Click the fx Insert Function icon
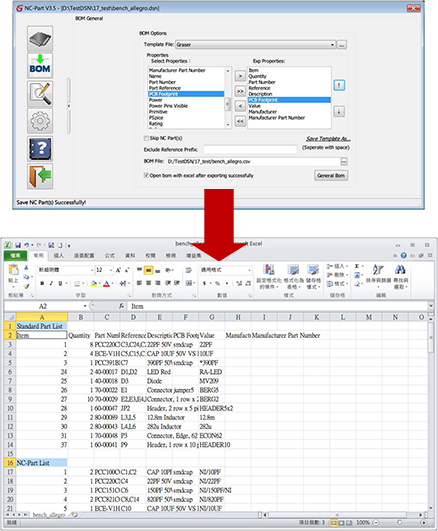 coord(121,306)
